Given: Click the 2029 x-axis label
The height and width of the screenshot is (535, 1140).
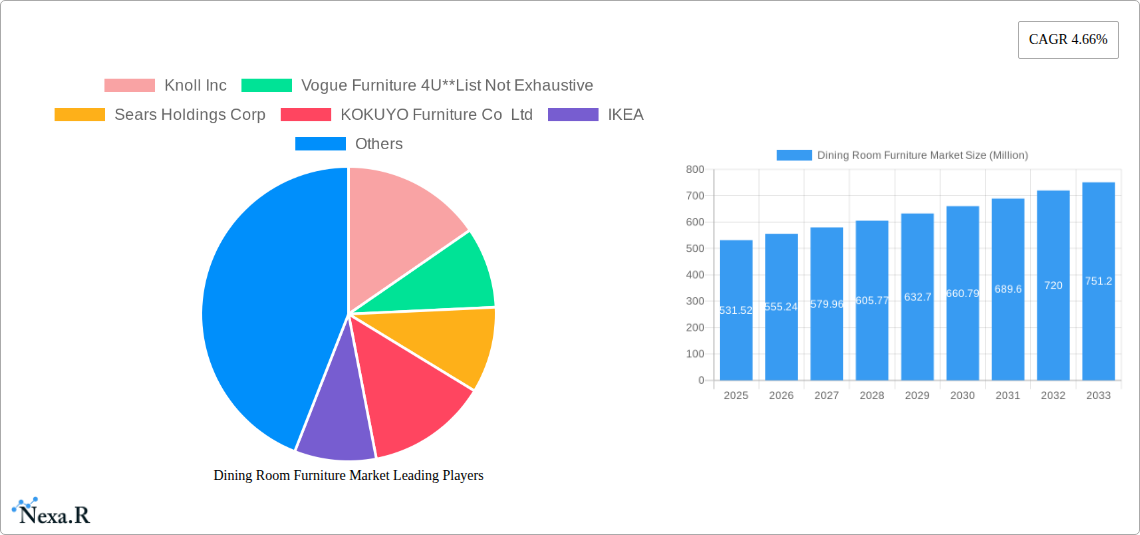Looking at the screenshot, I should pyautogui.click(x=918, y=395).
